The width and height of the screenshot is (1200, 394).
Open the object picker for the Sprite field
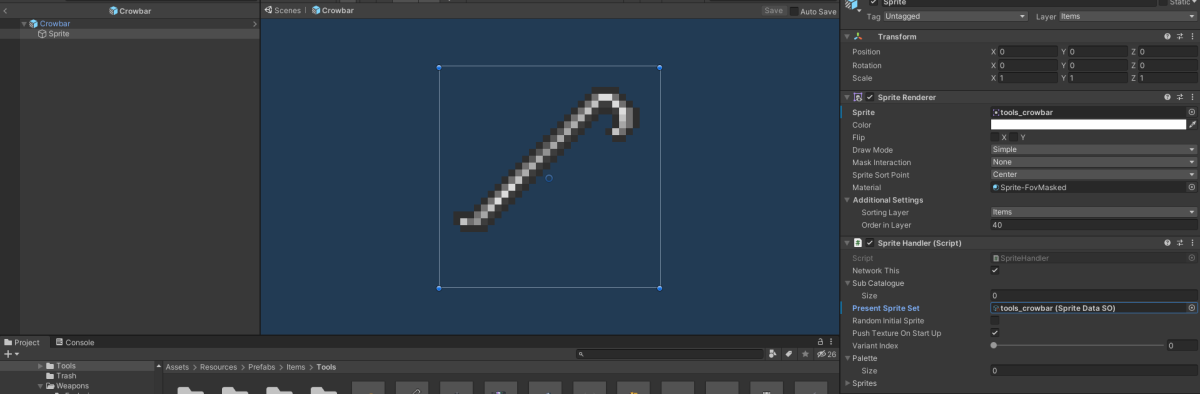click(1191, 113)
